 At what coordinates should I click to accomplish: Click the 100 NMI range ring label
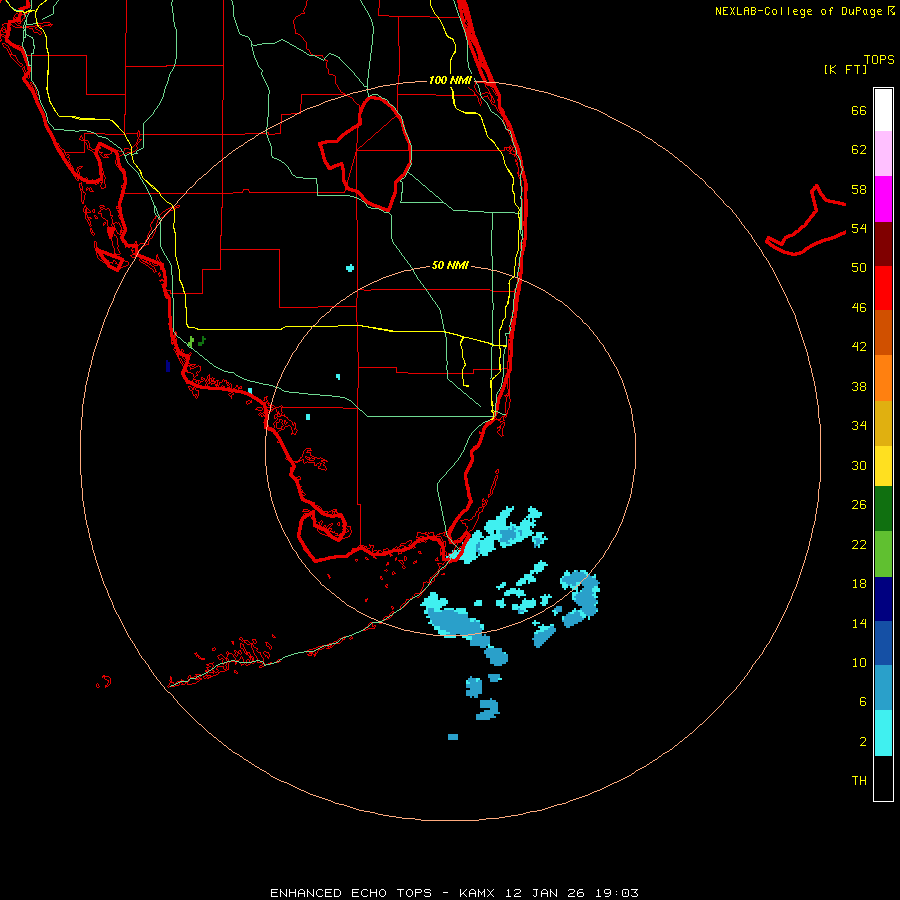click(450, 80)
